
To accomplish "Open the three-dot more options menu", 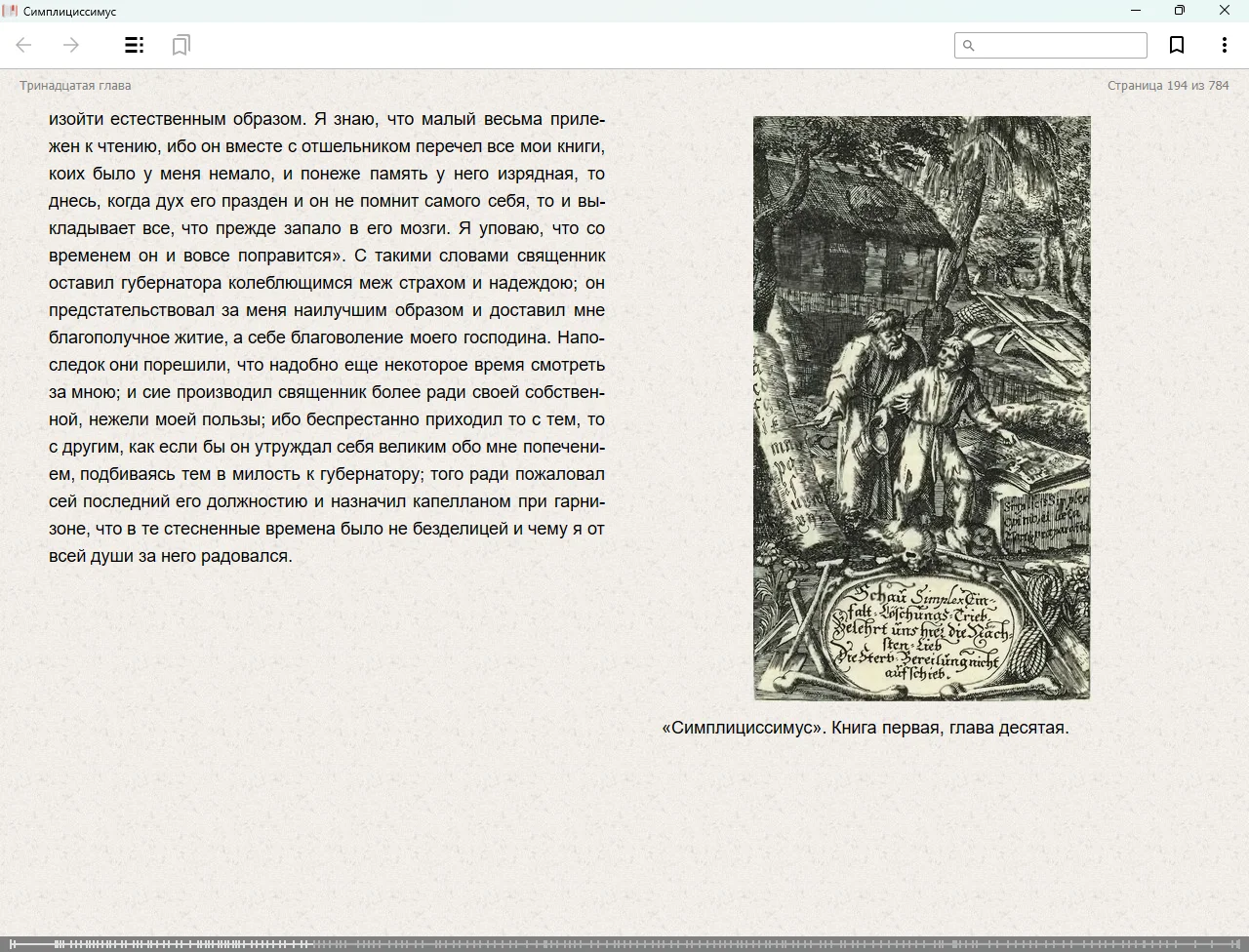I will point(1224,45).
